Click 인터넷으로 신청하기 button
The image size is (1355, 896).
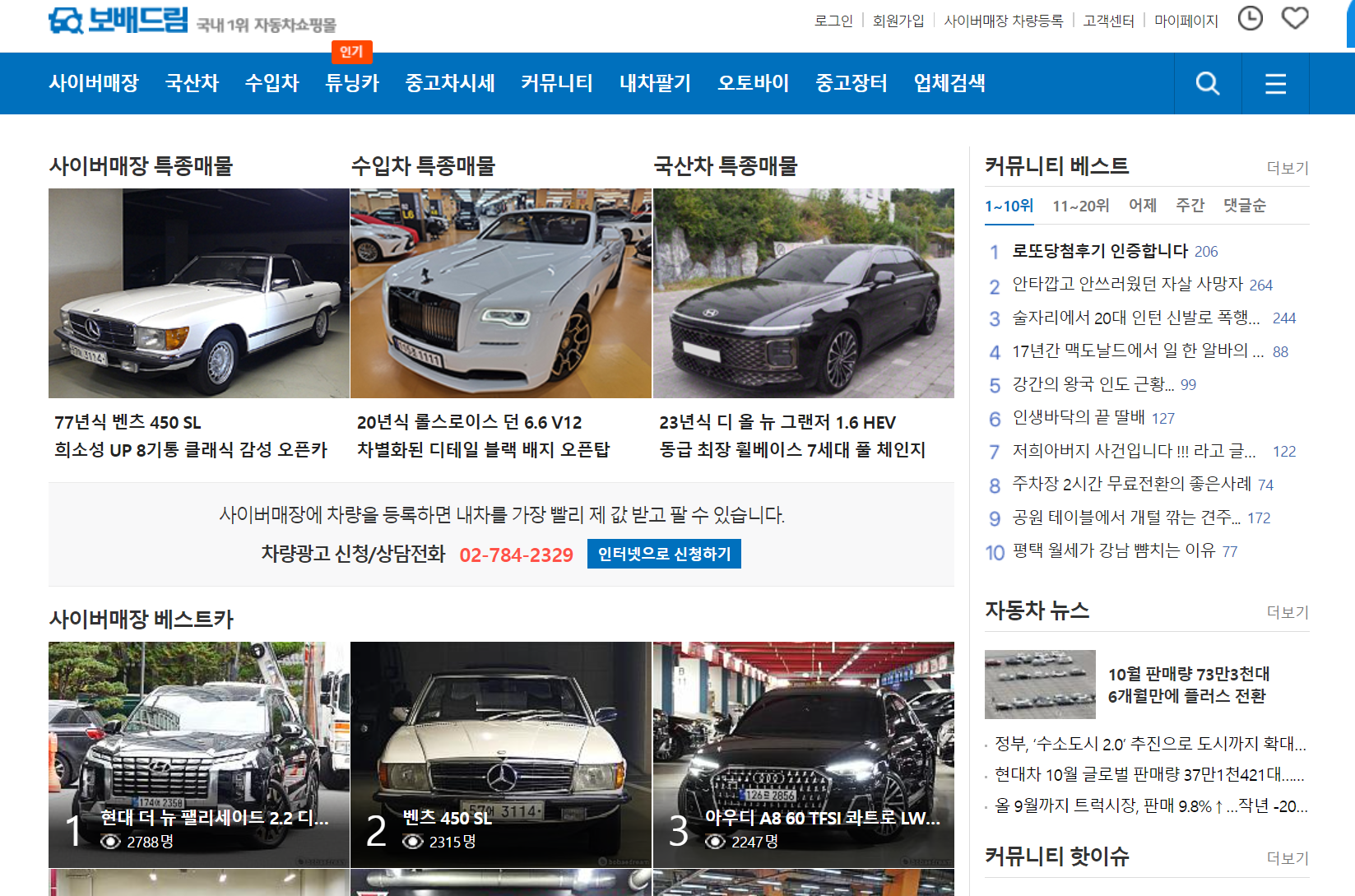[664, 554]
